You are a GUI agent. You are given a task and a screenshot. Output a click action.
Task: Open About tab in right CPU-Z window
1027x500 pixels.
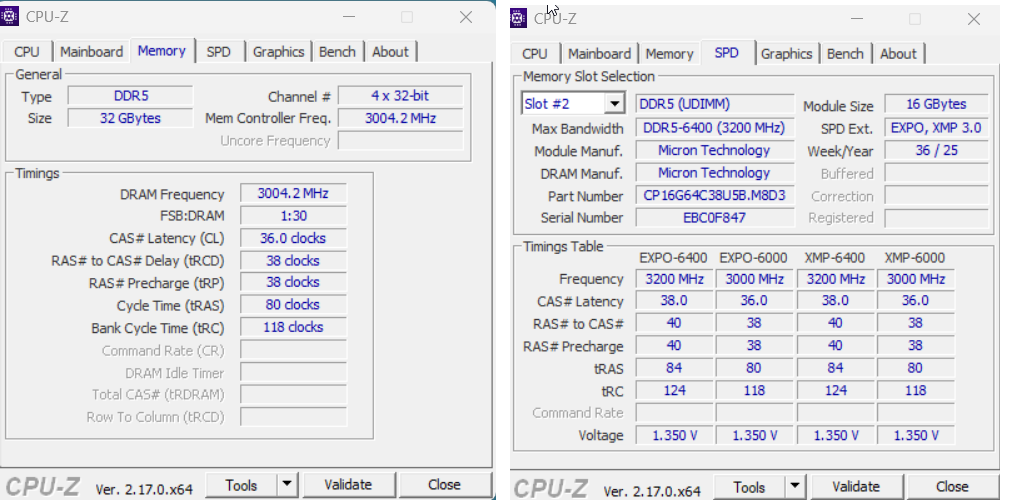899,54
